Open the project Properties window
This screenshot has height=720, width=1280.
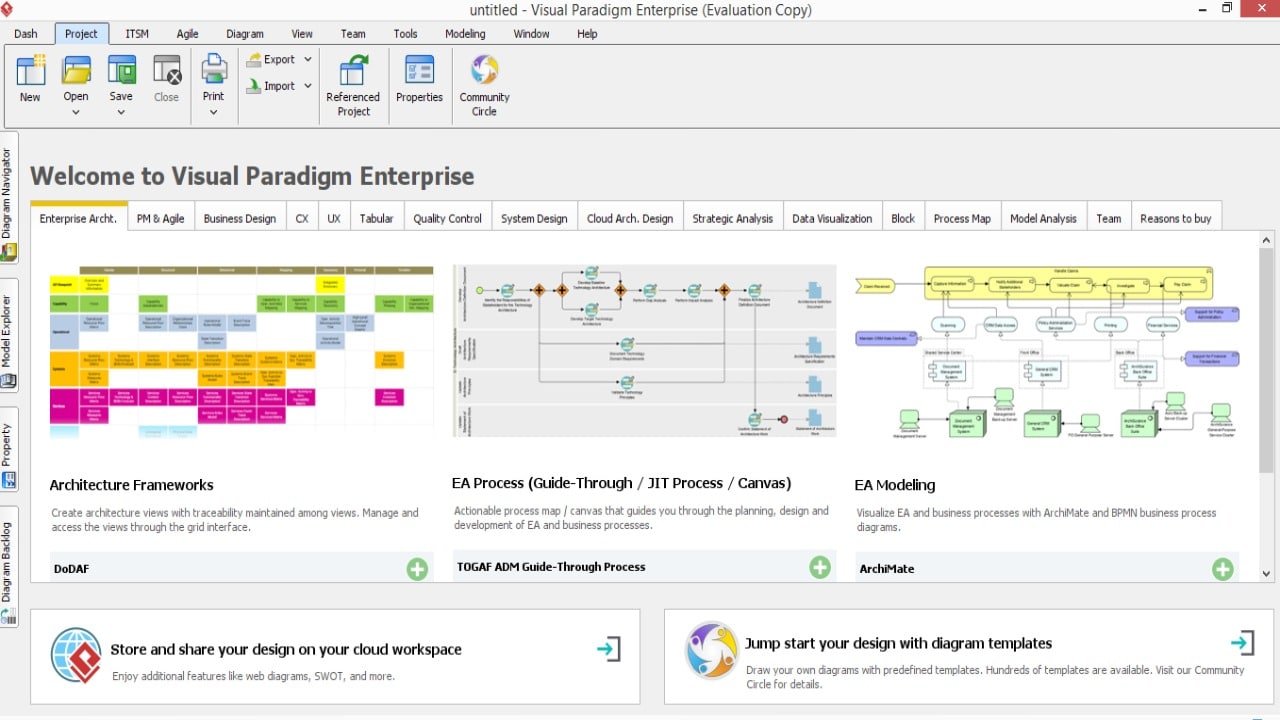click(418, 80)
